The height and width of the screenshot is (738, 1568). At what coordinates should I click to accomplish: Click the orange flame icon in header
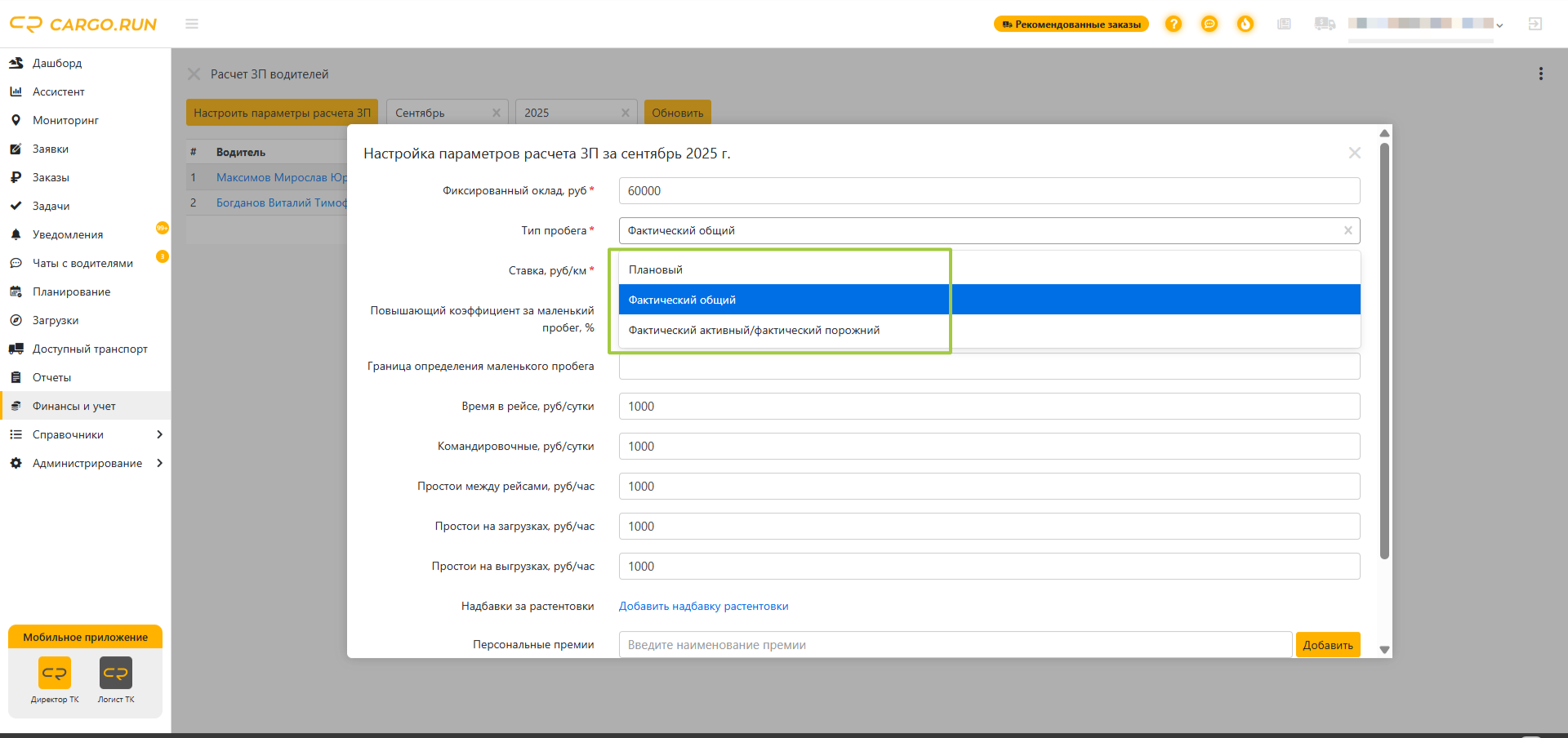1245,24
